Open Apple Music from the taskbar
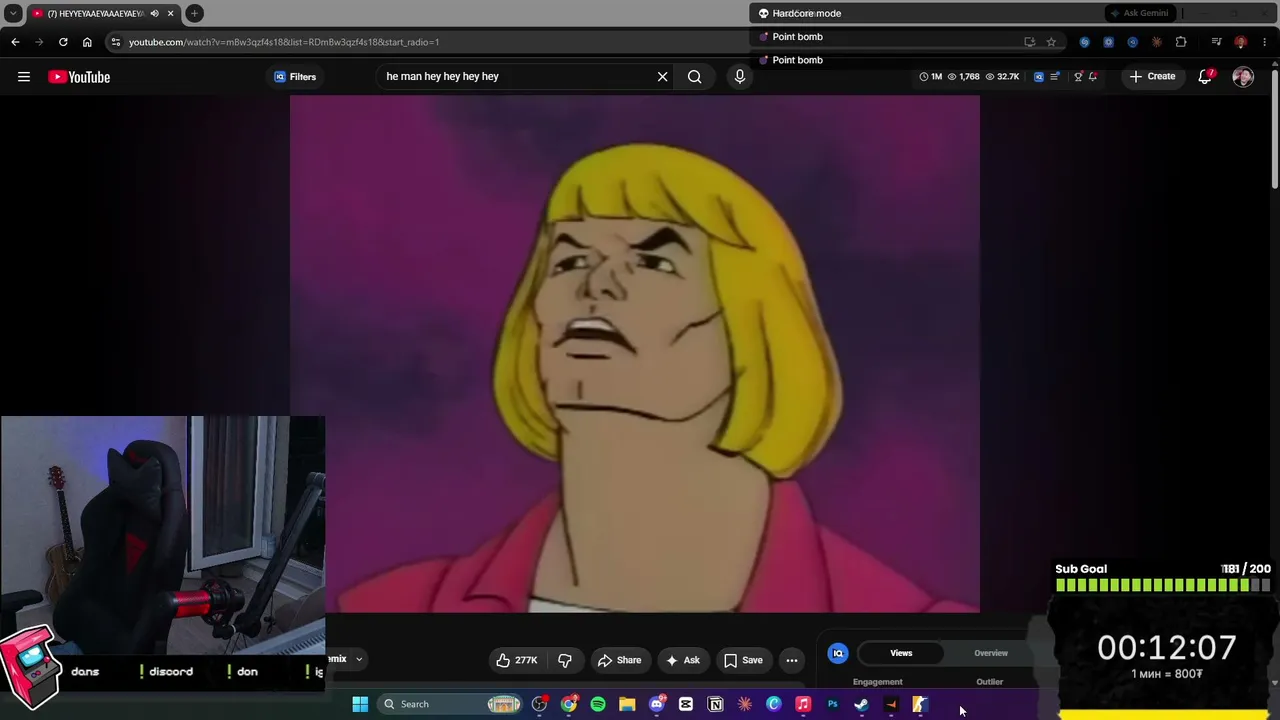The width and height of the screenshot is (1280, 720). coord(803,704)
